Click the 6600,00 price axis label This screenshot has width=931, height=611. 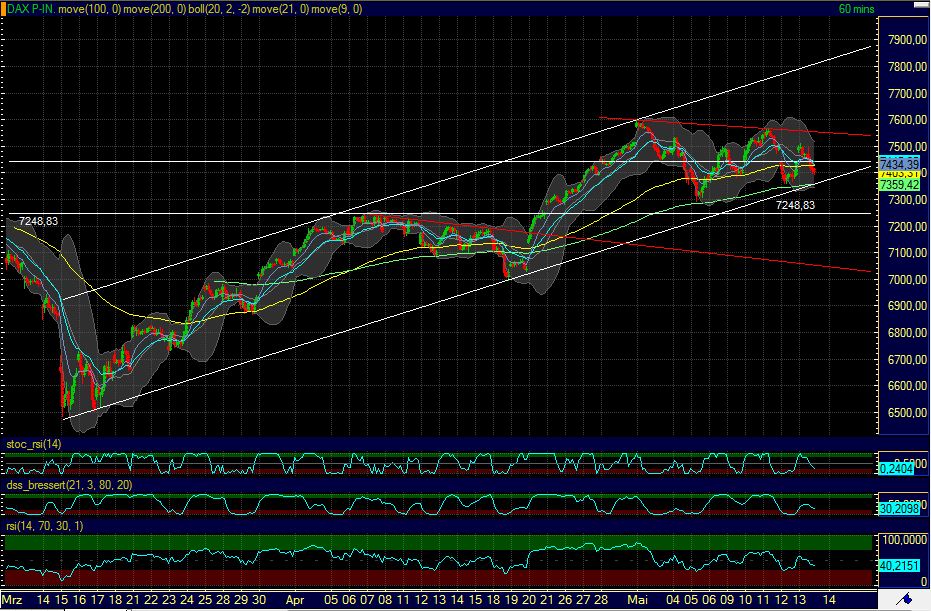pos(907,386)
